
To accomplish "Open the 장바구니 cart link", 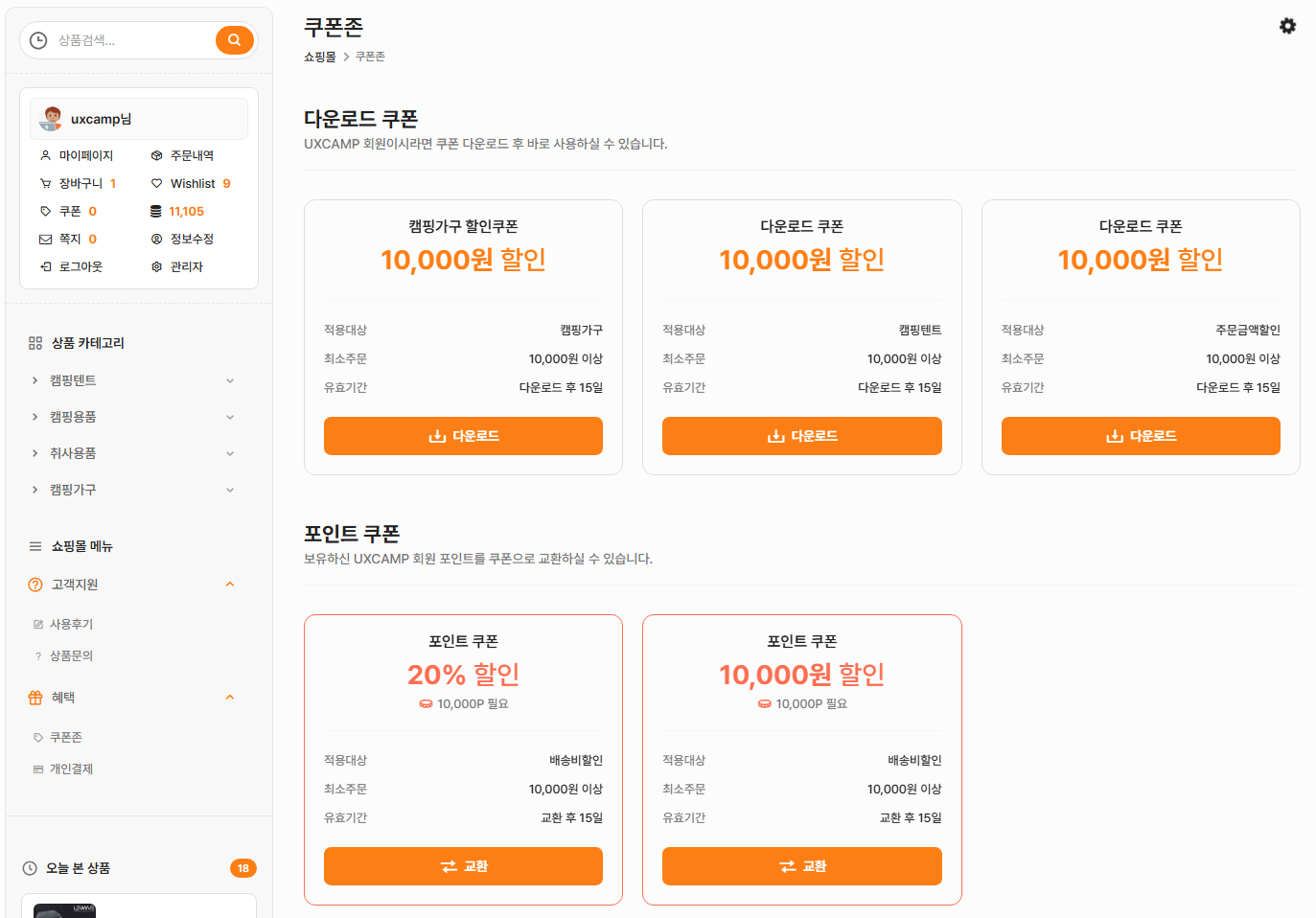I will [x=80, y=183].
